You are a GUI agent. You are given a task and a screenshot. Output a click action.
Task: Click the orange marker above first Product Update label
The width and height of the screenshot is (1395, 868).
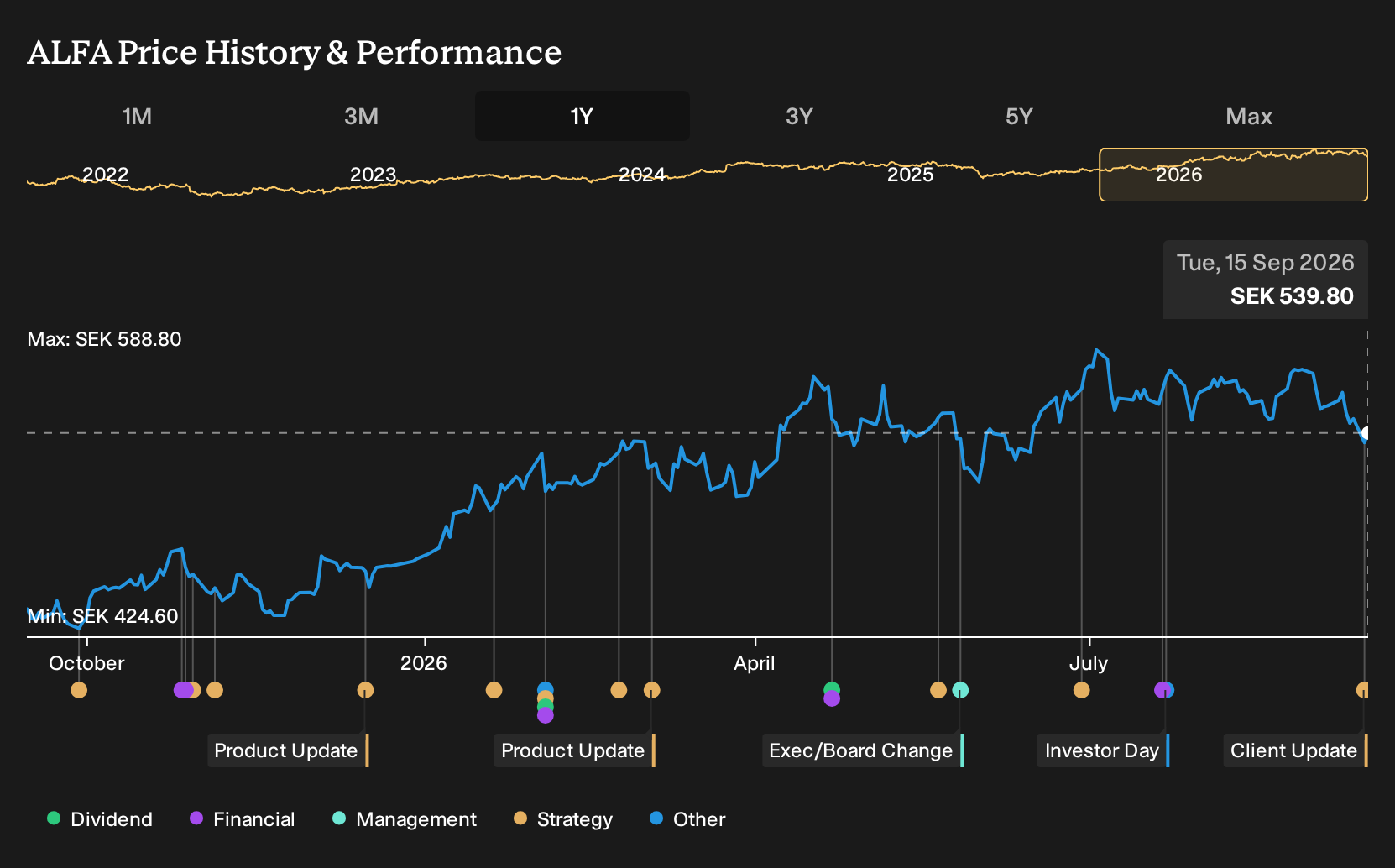point(365,690)
